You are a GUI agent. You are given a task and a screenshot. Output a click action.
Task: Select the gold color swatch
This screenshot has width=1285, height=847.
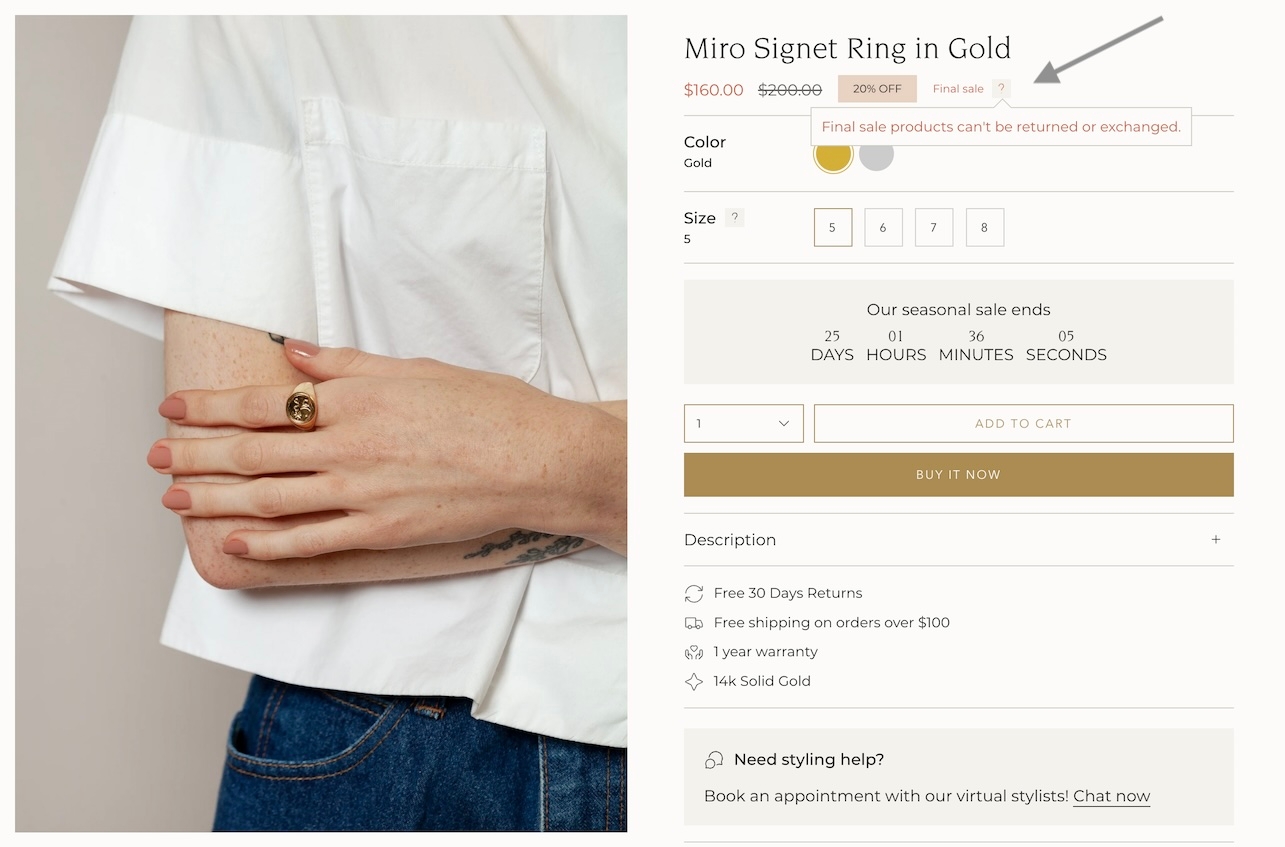click(833, 155)
